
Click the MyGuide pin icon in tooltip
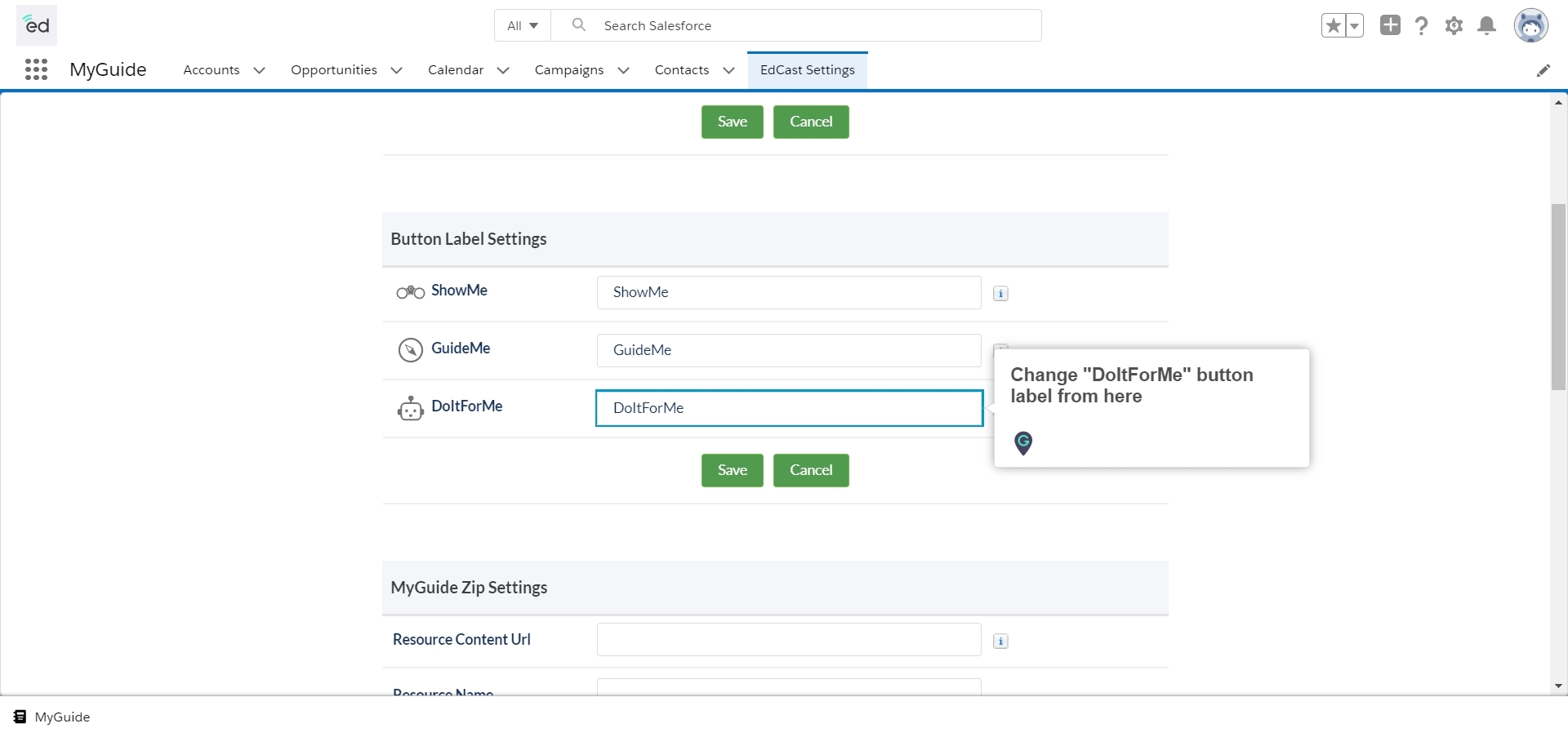point(1023,443)
